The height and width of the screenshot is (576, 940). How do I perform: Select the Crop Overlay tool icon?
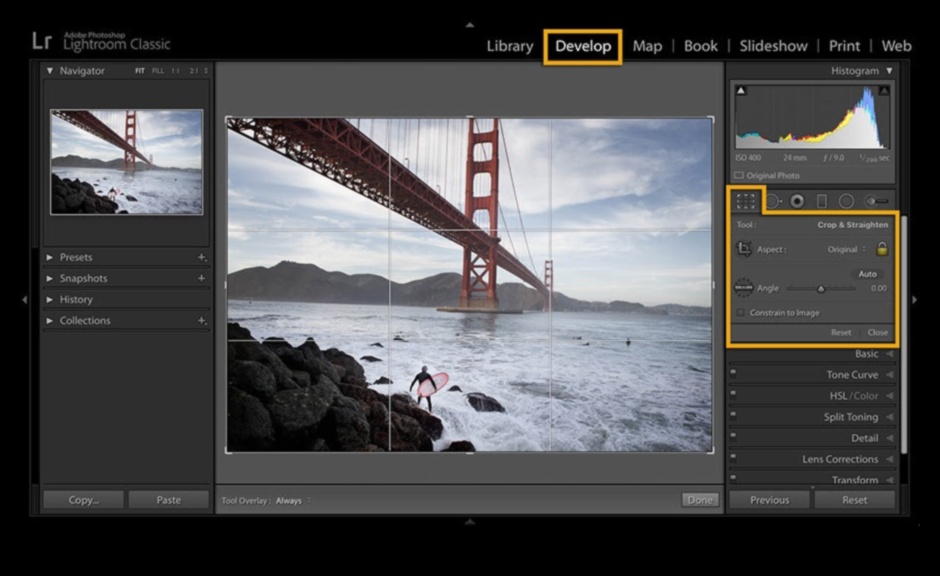(x=746, y=201)
